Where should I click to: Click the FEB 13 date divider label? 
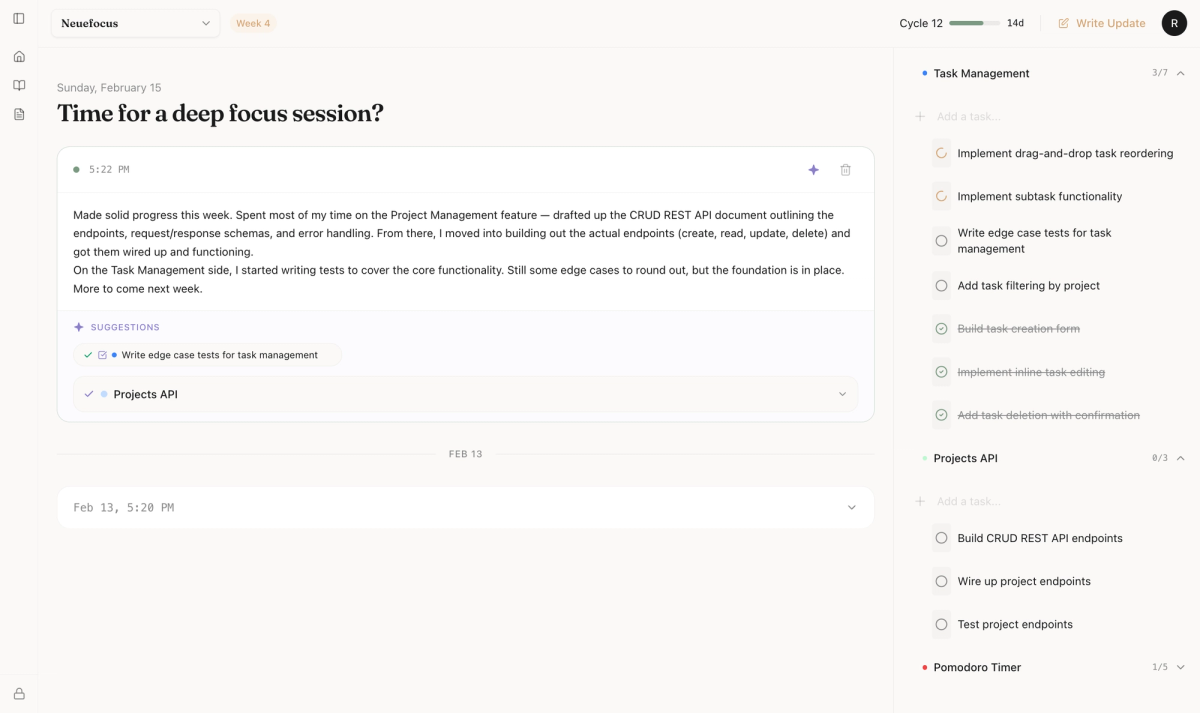pyautogui.click(x=466, y=454)
